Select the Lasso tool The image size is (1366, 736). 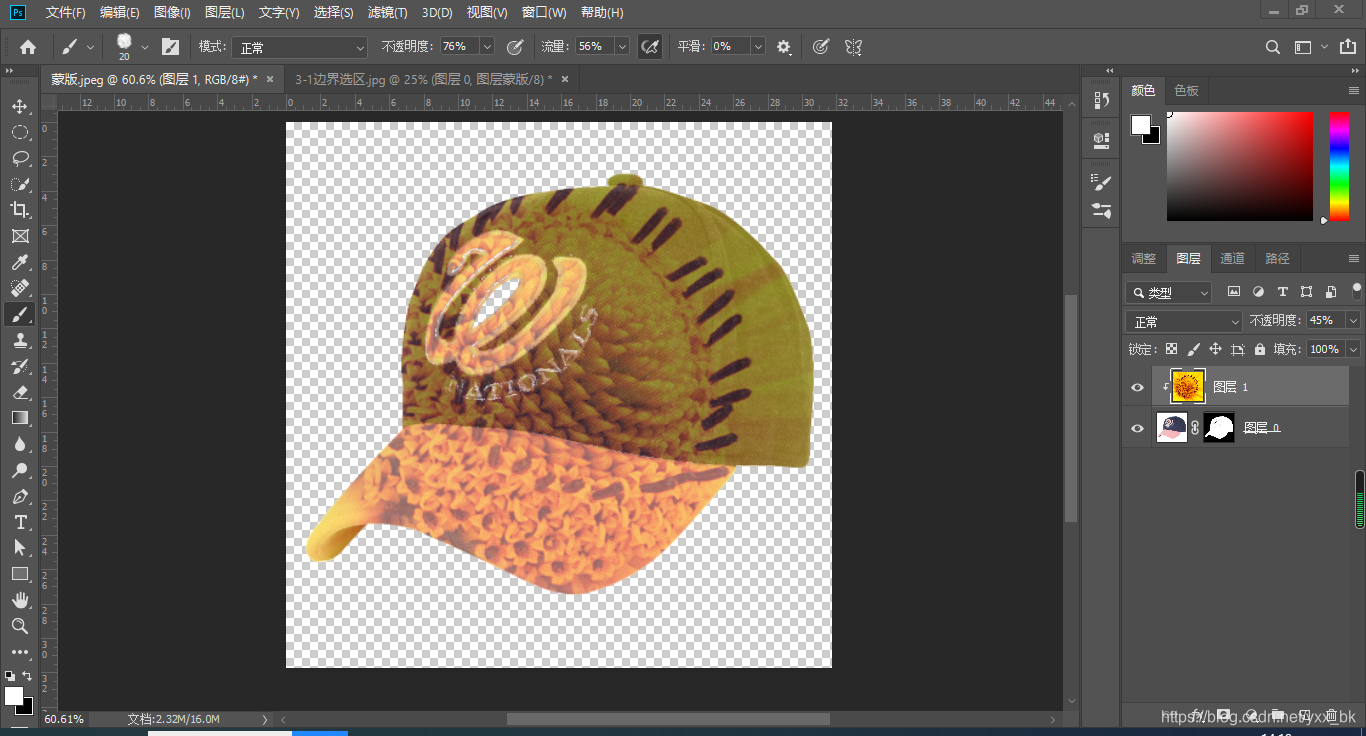20,158
